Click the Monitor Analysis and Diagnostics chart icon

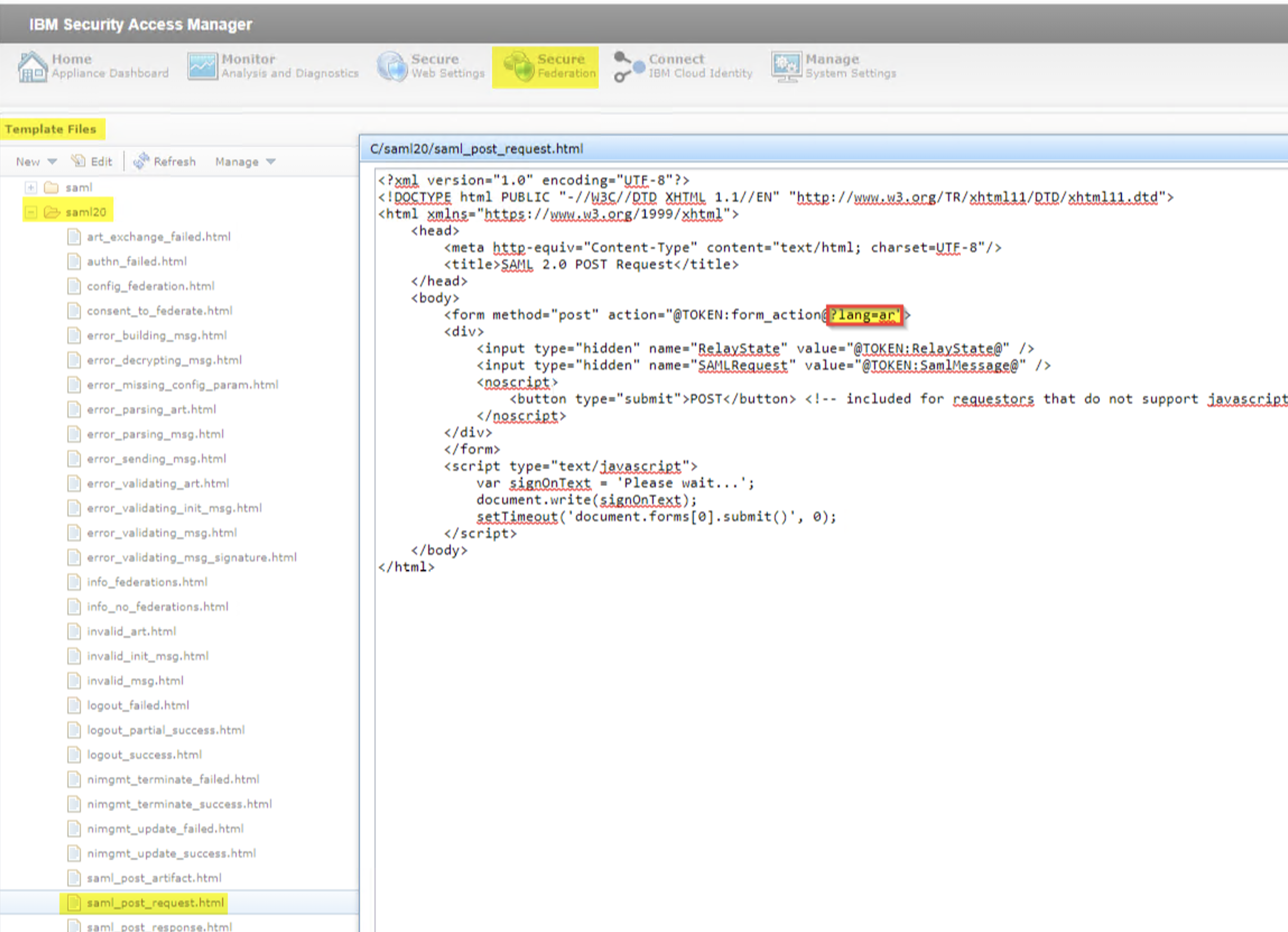[202, 67]
